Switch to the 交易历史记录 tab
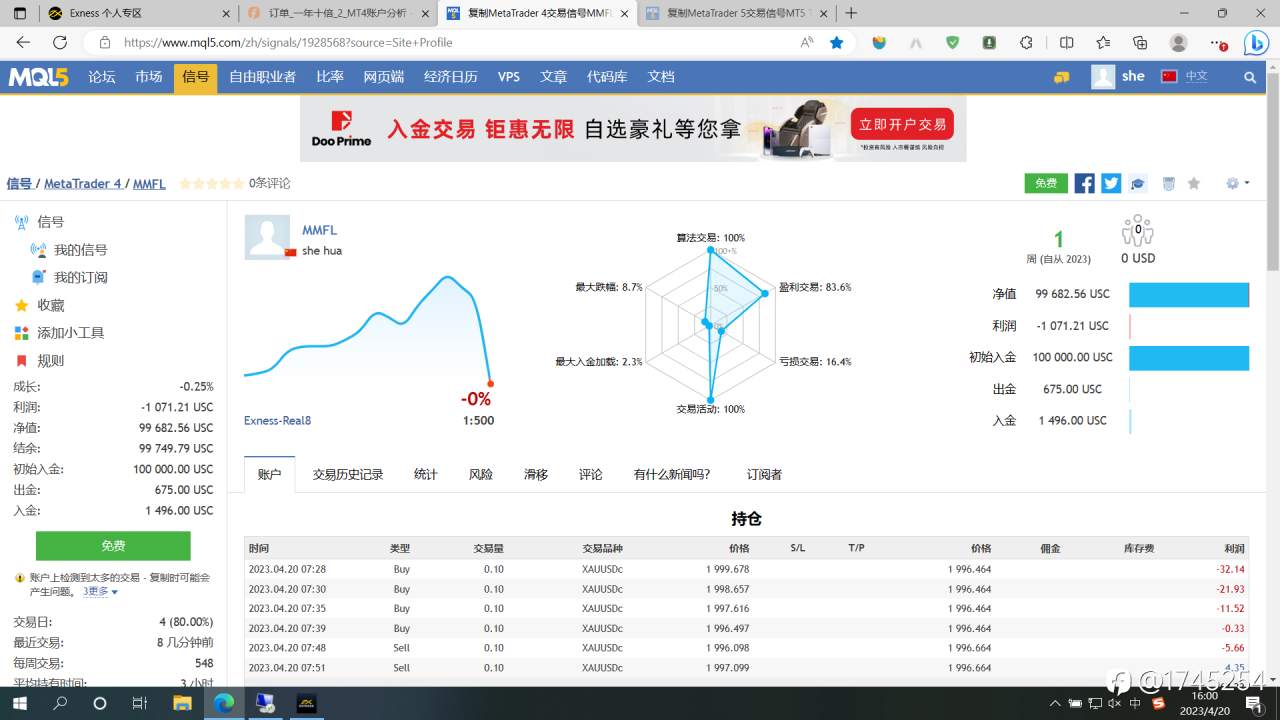This screenshot has width=1280, height=720. pos(348,474)
